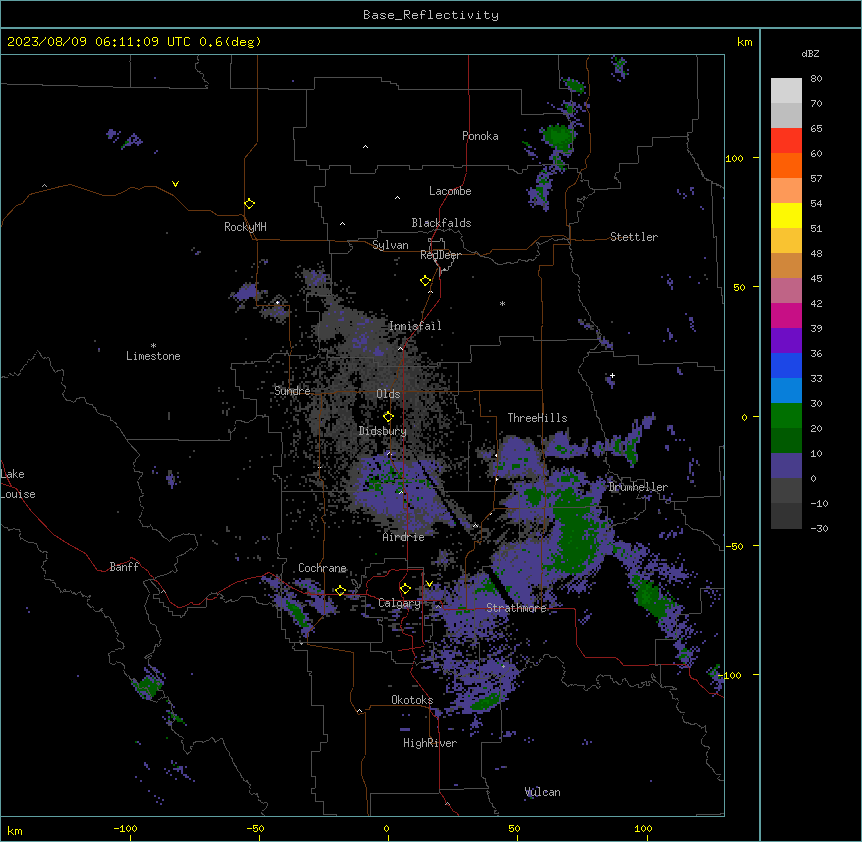862x842 pixels.
Task: Click the Sundre label
Action: click(x=292, y=391)
